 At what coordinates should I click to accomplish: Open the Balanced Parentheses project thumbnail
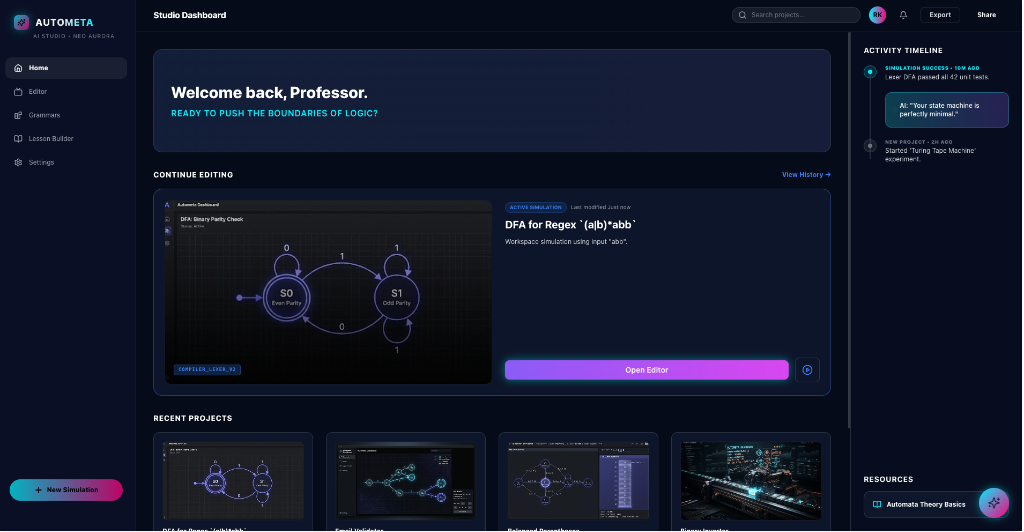click(579, 481)
